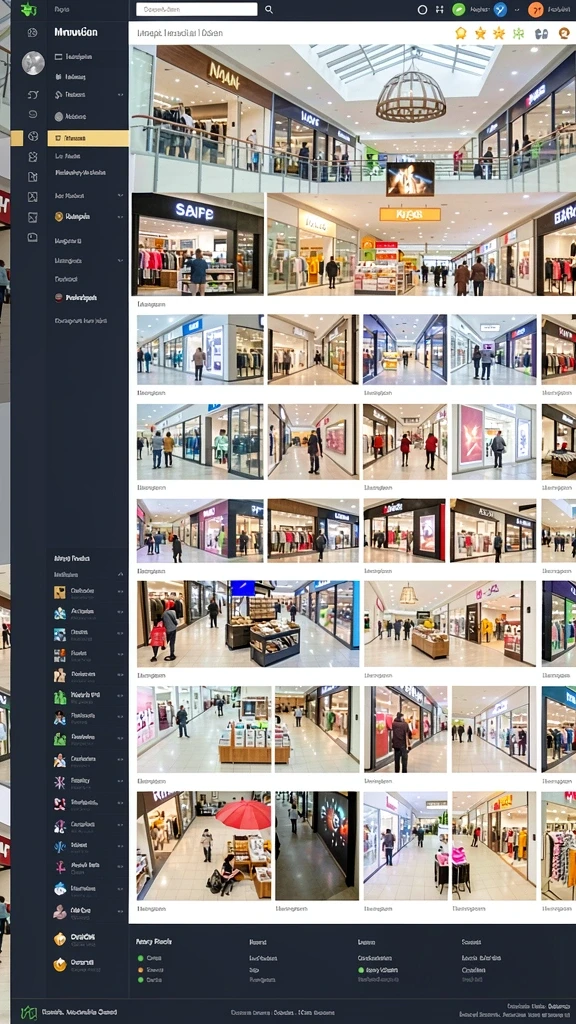
Task: Click the green sparkle icon above gallery
Action: 519,33
